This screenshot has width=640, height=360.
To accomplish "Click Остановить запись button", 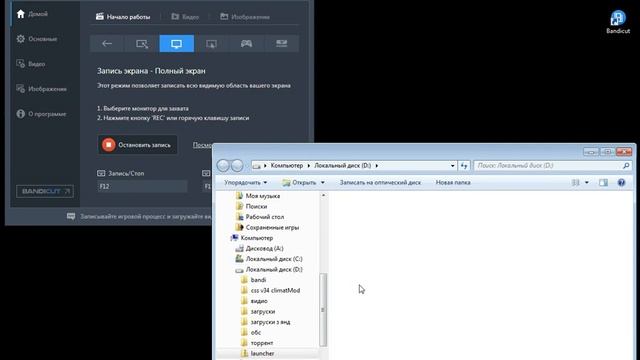I will click(x=138, y=145).
